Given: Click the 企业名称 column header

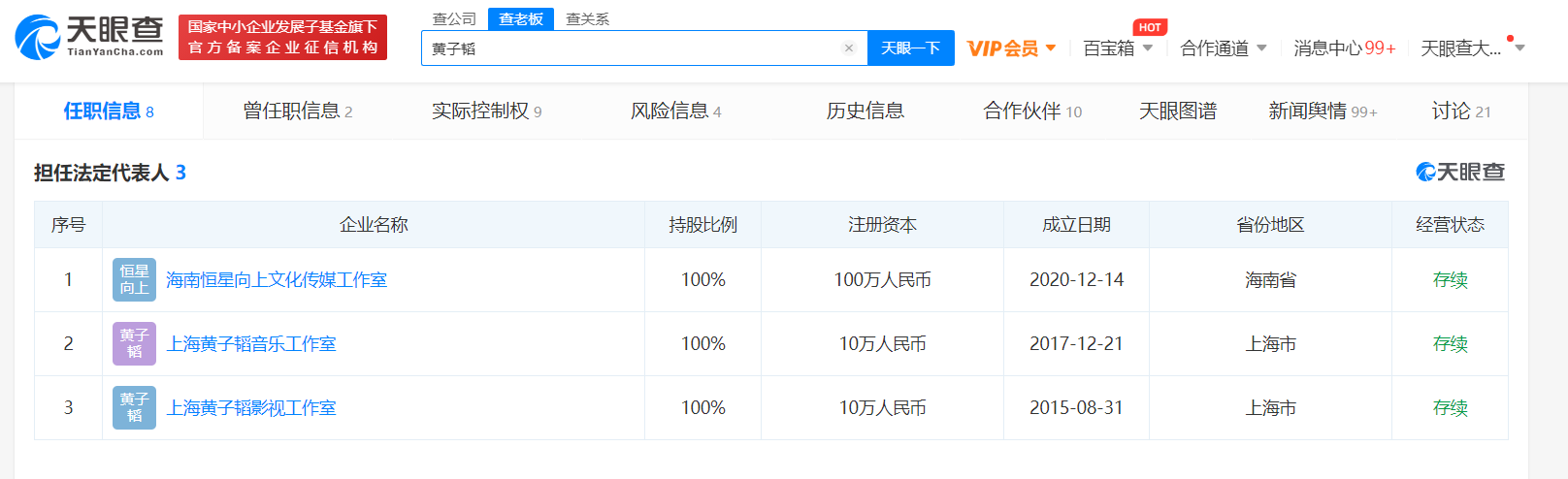Looking at the screenshot, I should 374,225.
